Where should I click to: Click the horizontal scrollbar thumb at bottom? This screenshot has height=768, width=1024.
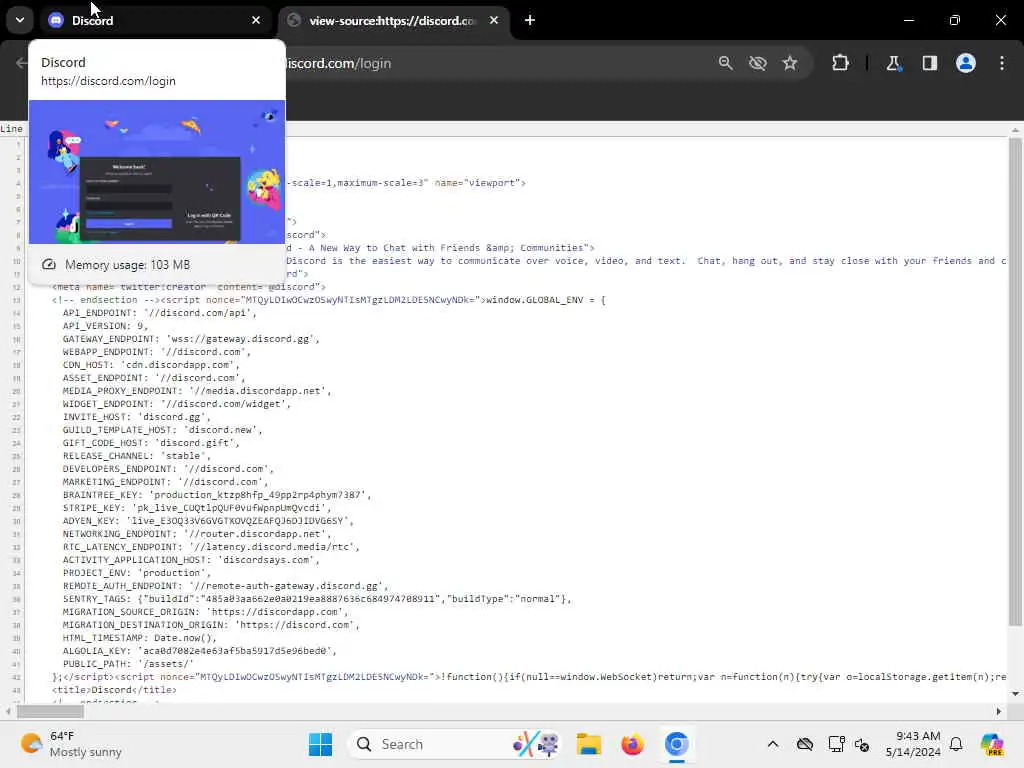click(x=50, y=711)
